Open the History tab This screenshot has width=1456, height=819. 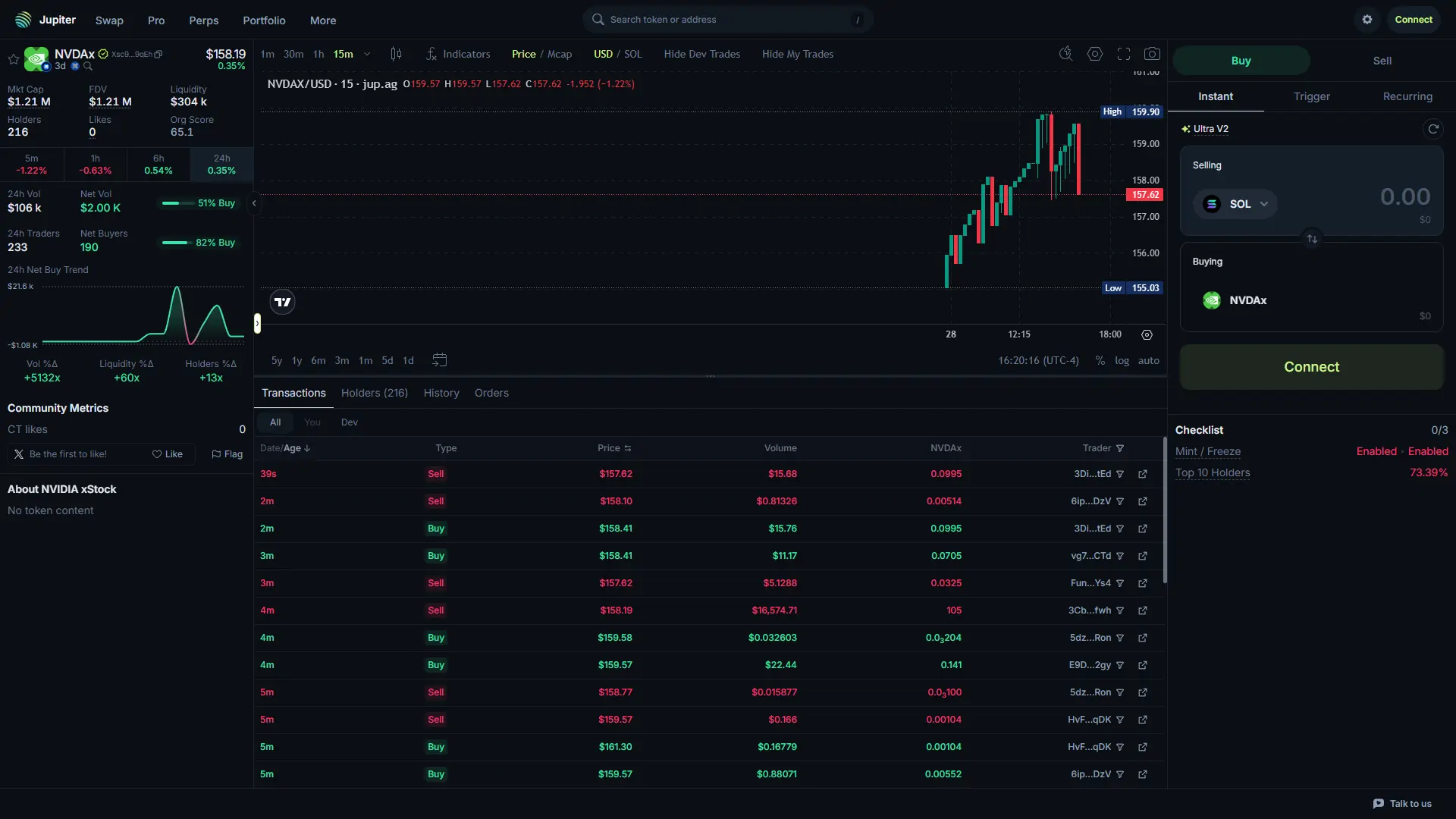coord(441,393)
